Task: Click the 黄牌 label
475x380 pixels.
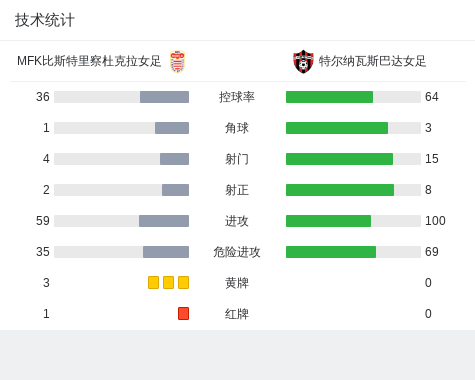Action: coord(237,283)
